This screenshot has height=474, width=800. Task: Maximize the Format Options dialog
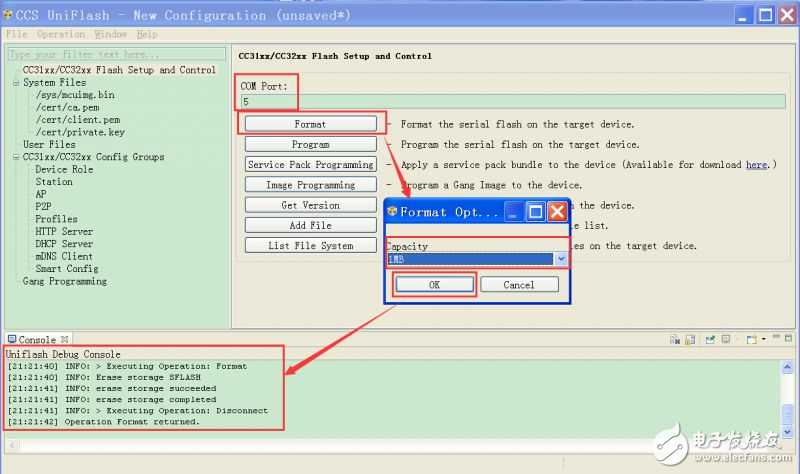tap(535, 211)
